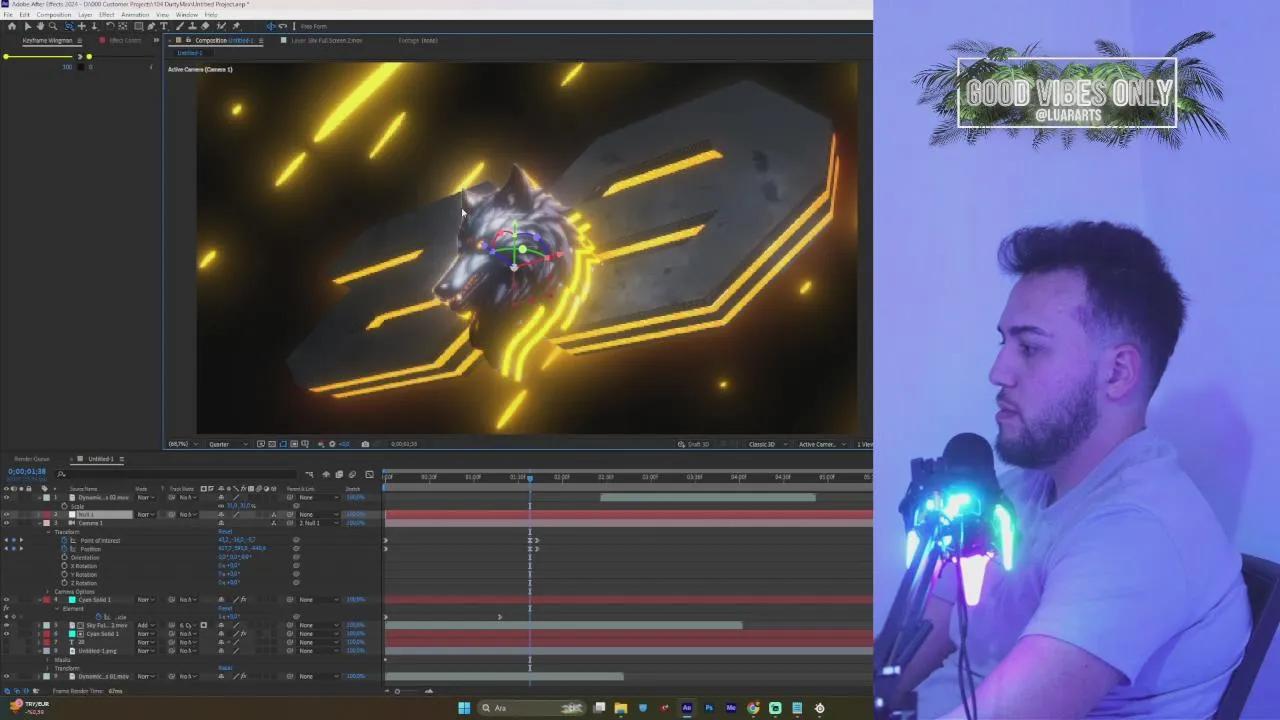This screenshot has width=1280, height=720.
Task: Toggle keyframe diamond for Point of Interest
Action: click(13, 540)
